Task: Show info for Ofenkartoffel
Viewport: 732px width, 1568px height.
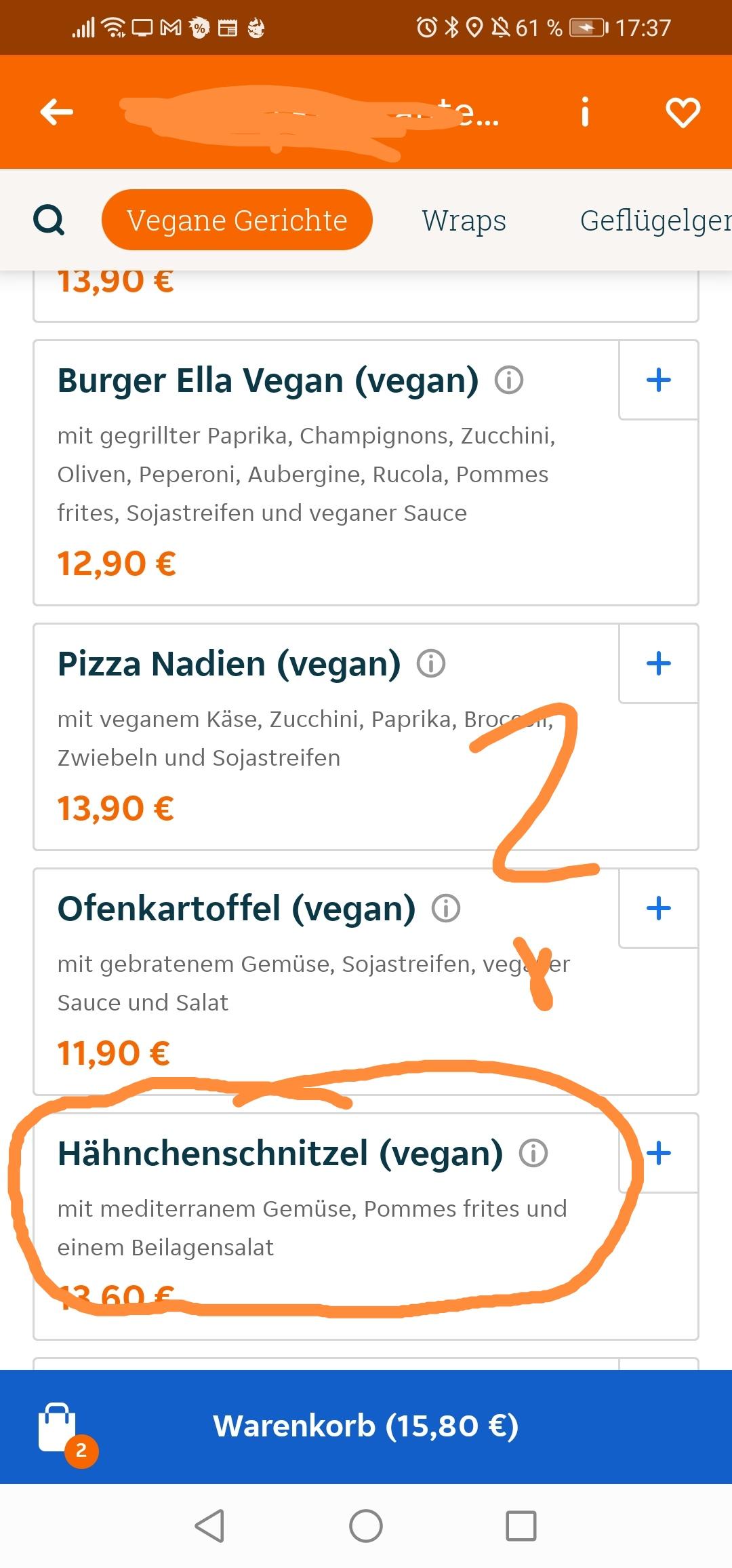Action: click(x=446, y=909)
